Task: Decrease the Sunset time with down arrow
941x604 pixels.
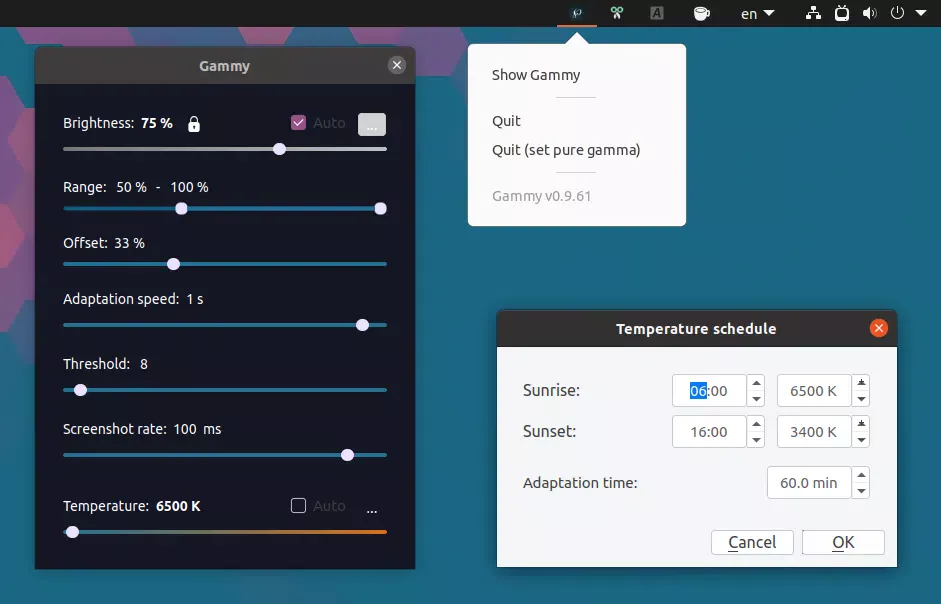Action: coord(756,439)
